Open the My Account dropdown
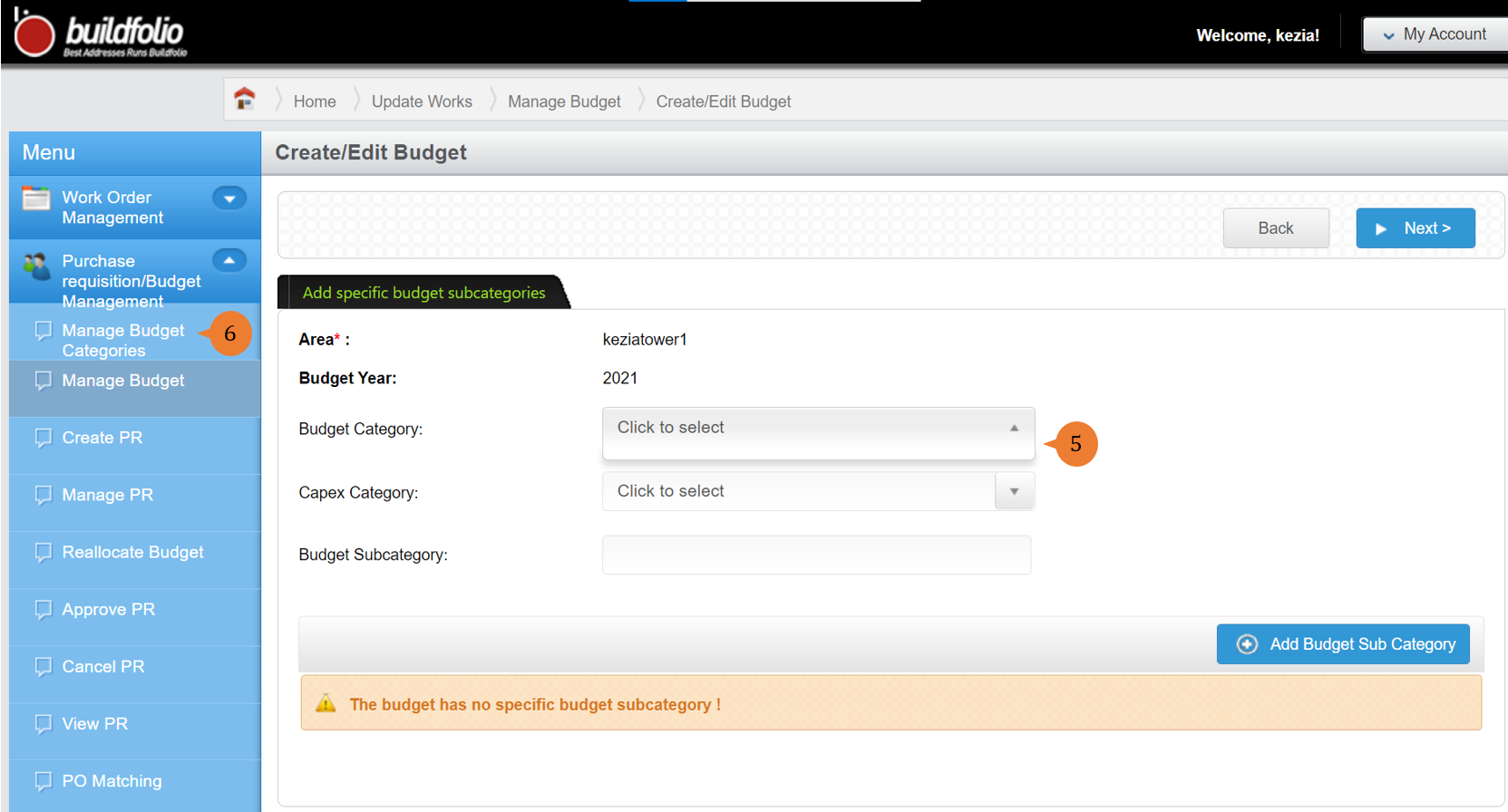This screenshot has height=812, width=1508. coord(1435,34)
